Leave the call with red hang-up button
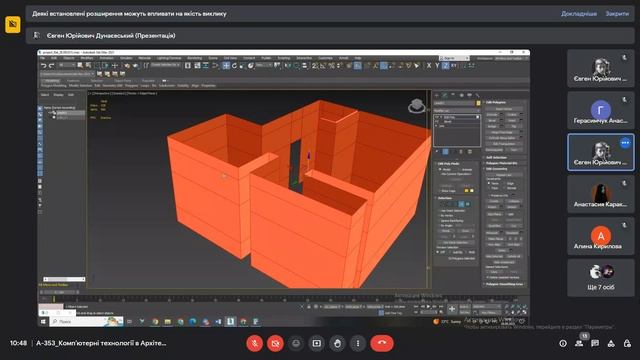 tap(382, 343)
